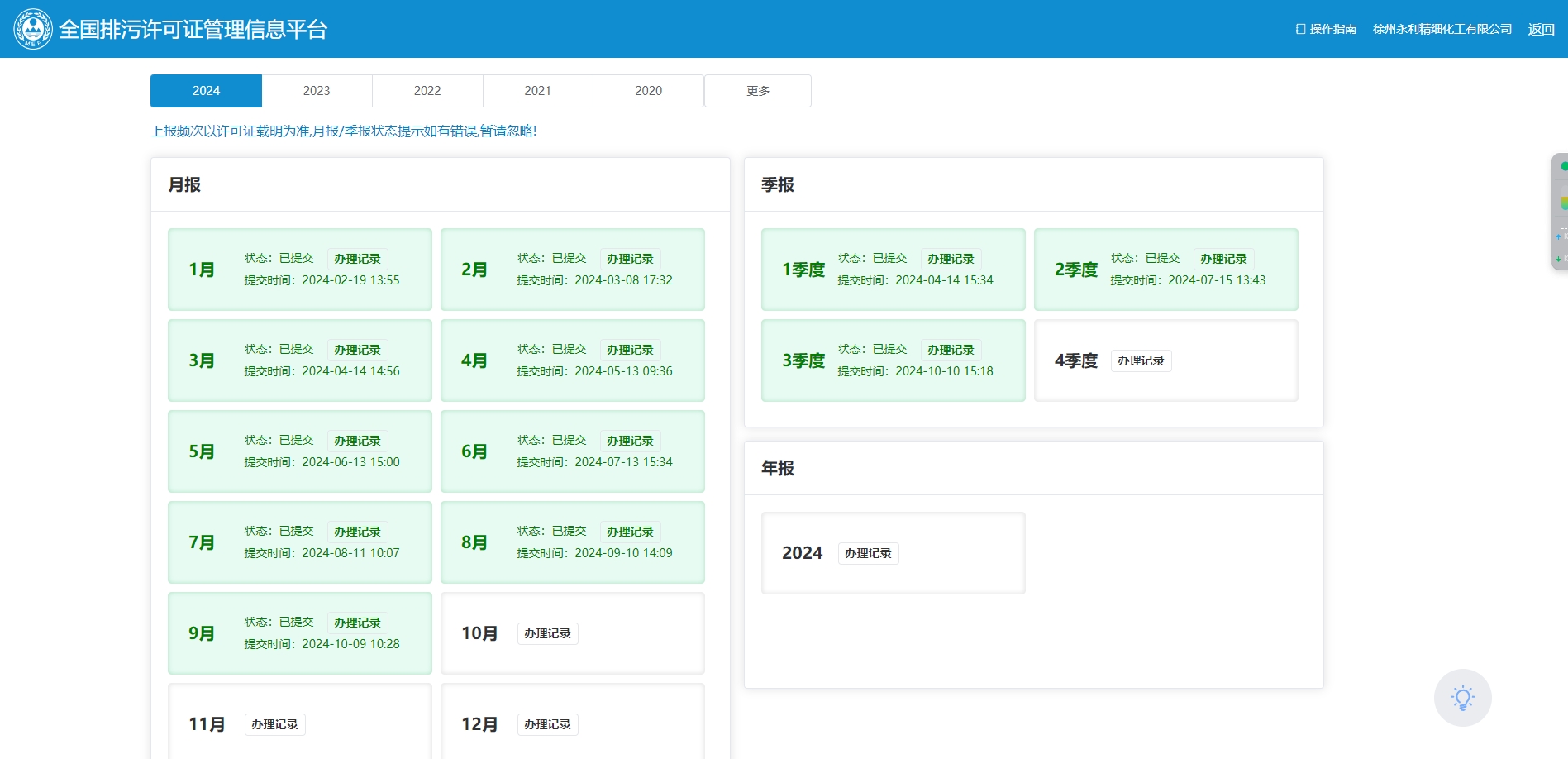Expand the 更多 years option

[x=758, y=91]
